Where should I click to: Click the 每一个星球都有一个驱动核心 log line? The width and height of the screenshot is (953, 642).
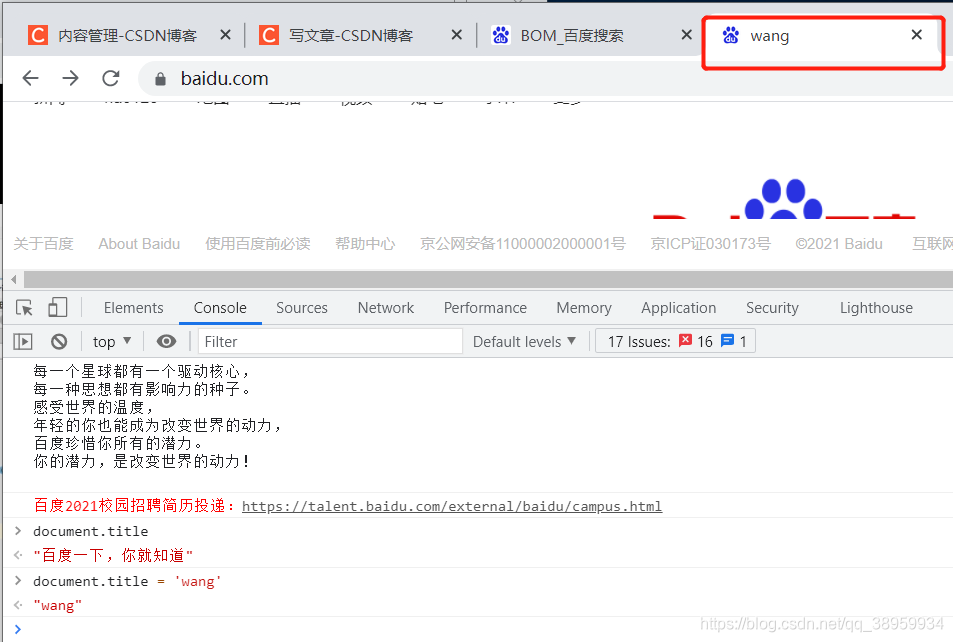142,371
